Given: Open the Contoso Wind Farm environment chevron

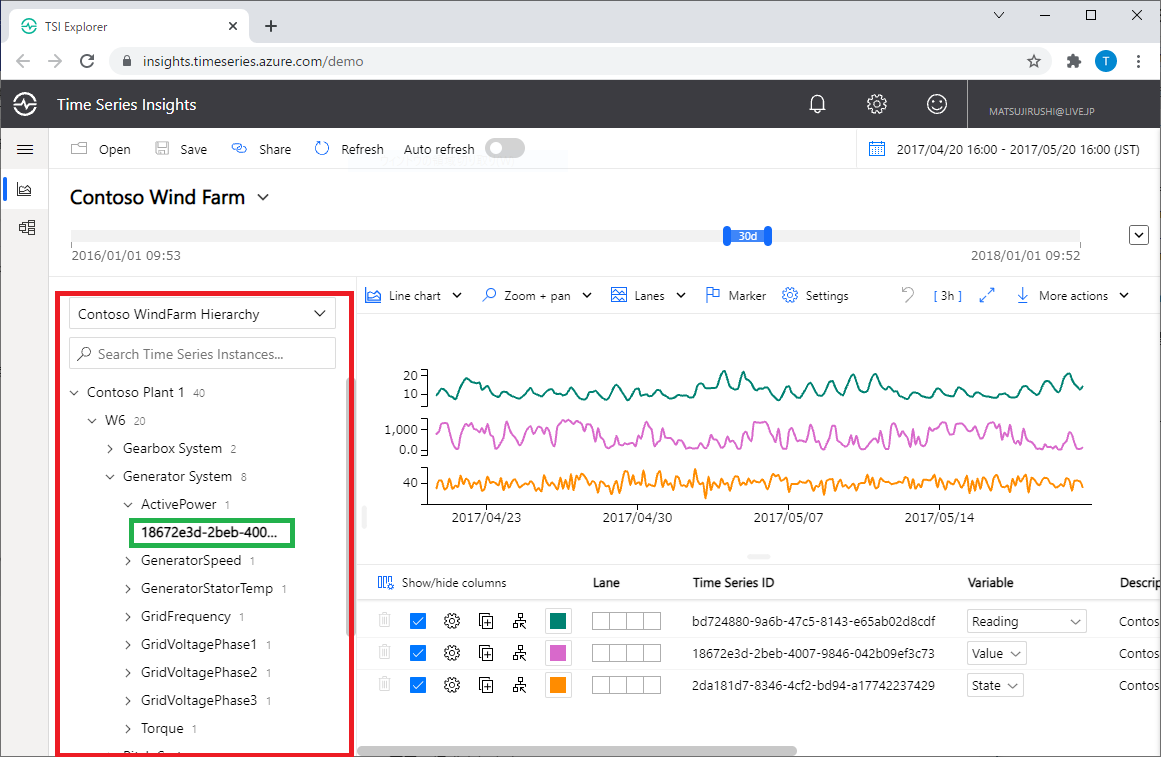Looking at the screenshot, I should click(x=263, y=198).
